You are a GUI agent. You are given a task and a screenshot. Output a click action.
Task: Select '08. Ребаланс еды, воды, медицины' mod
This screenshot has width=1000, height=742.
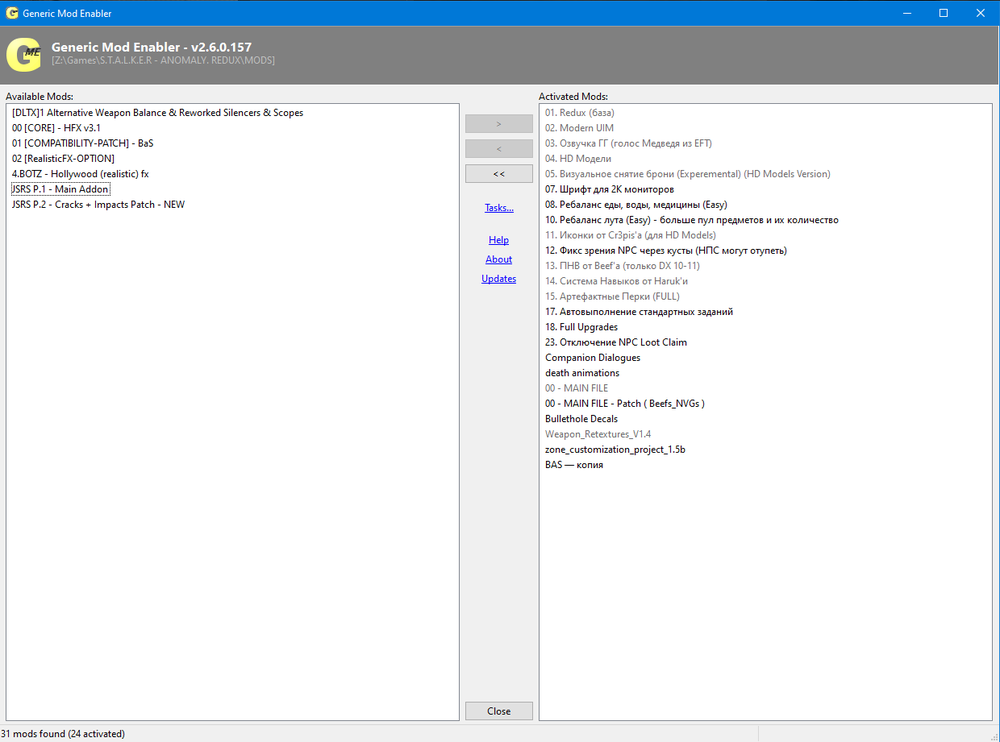[636, 205]
